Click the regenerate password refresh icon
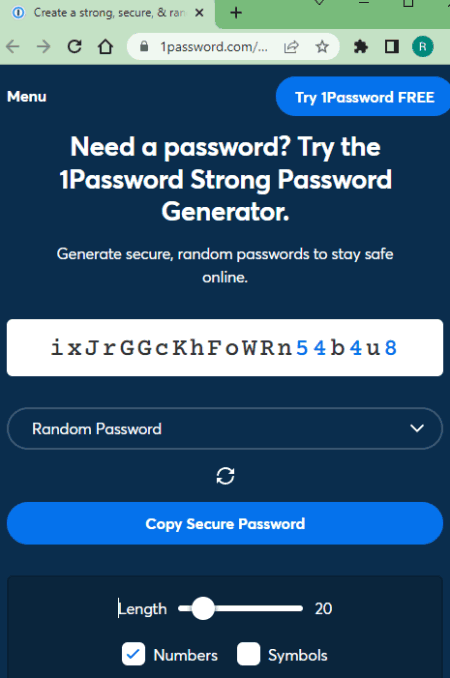The image size is (450, 678). 225,476
